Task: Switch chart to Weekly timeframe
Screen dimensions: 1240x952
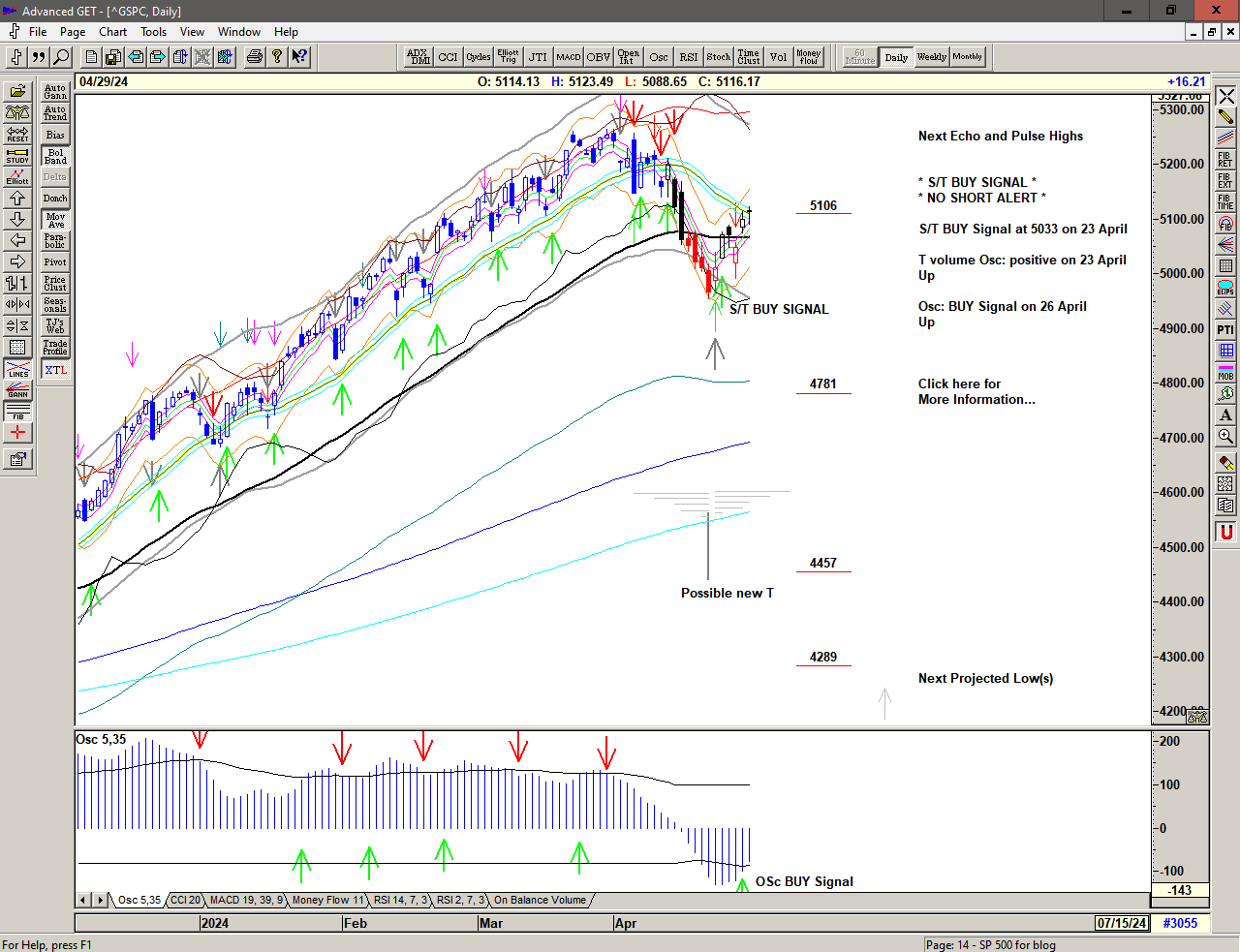Action: (x=931, y=57)
